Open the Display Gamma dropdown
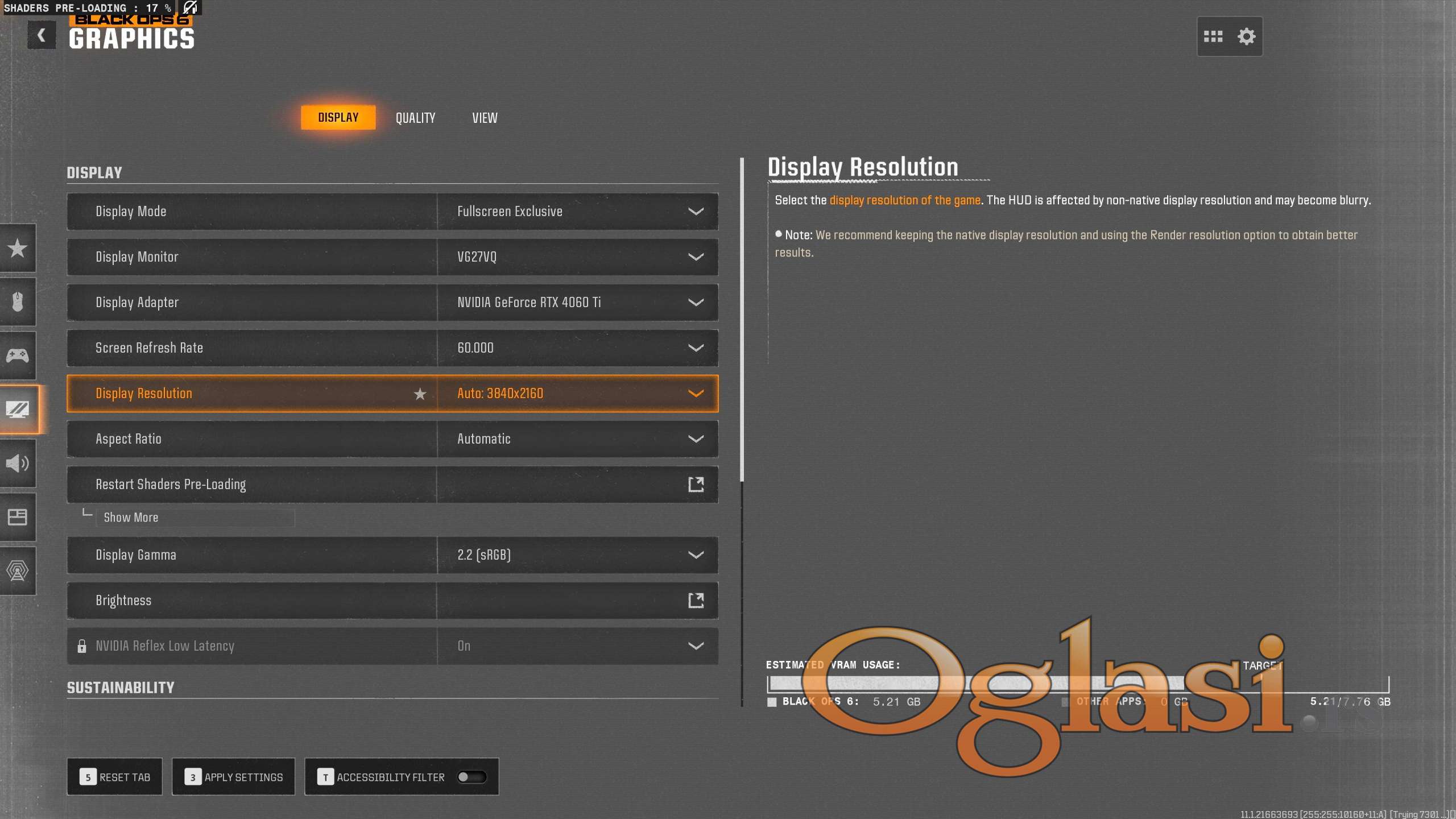This screenshot has width=1456, height=819. pyautogui.click(x=696, y=555)
